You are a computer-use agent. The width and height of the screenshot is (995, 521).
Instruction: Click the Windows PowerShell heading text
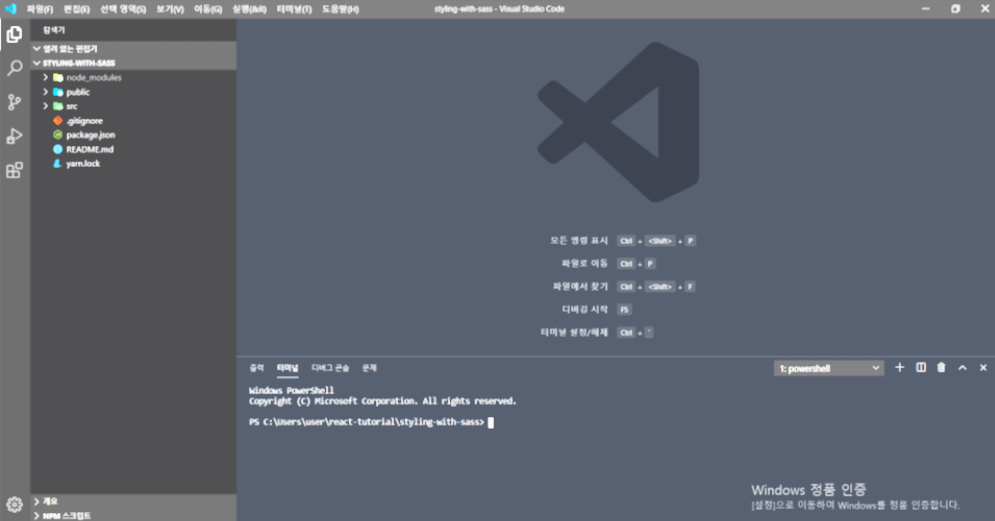point(291,390)
